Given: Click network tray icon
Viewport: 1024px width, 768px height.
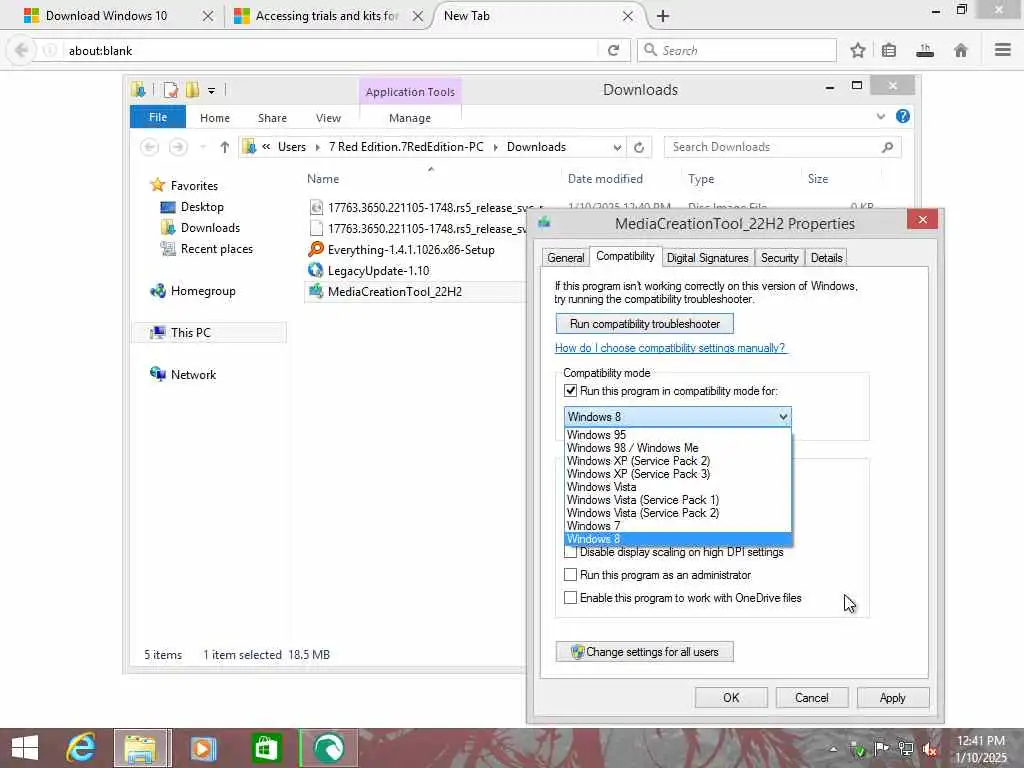Looking at the screenshot, I should click(906, 749).
